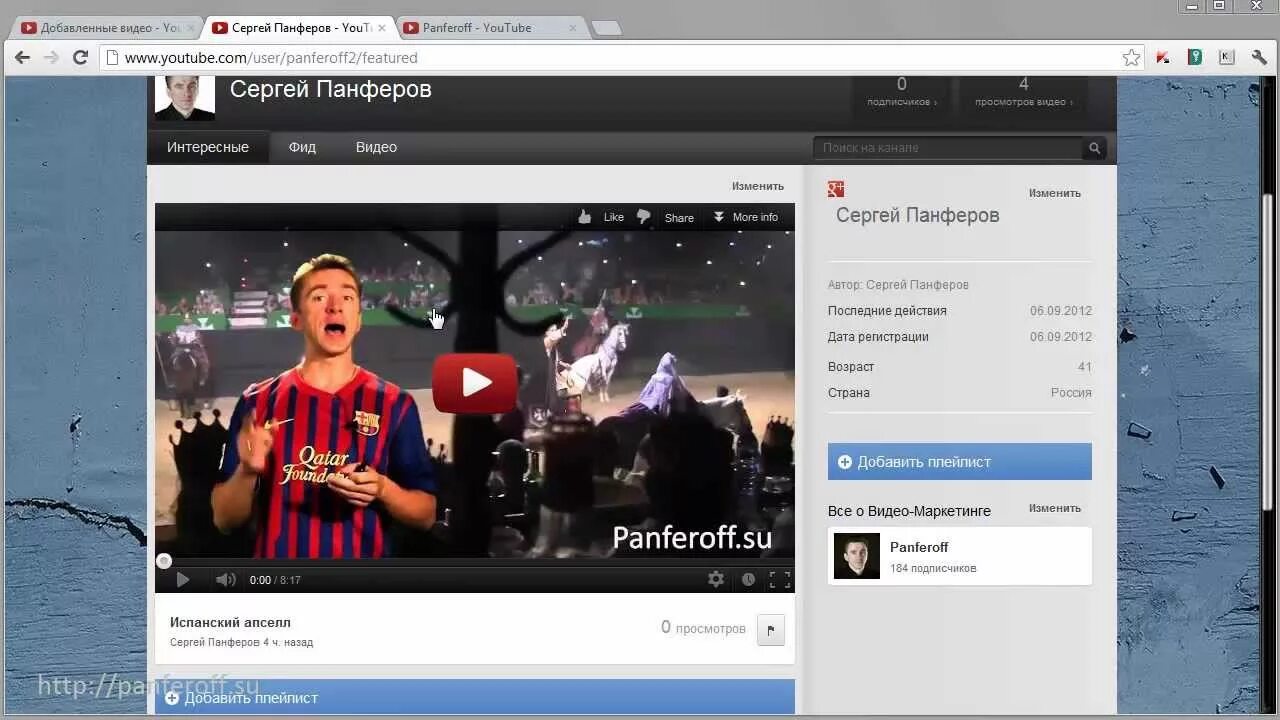Click the 0 просмотров view count
Screen dimensions: 1280x720
[x=703, y=628]
